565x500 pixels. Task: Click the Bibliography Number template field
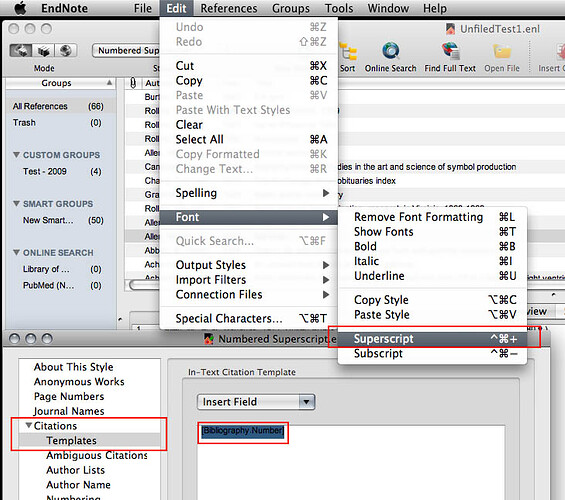point(243,431)
